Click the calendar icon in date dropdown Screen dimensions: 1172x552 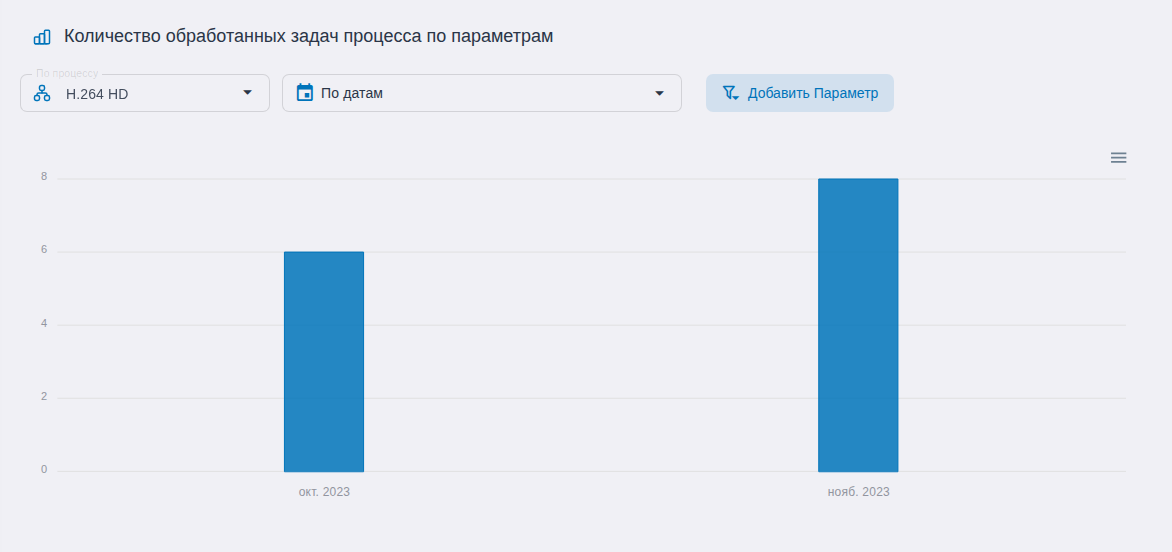point(304,93)
